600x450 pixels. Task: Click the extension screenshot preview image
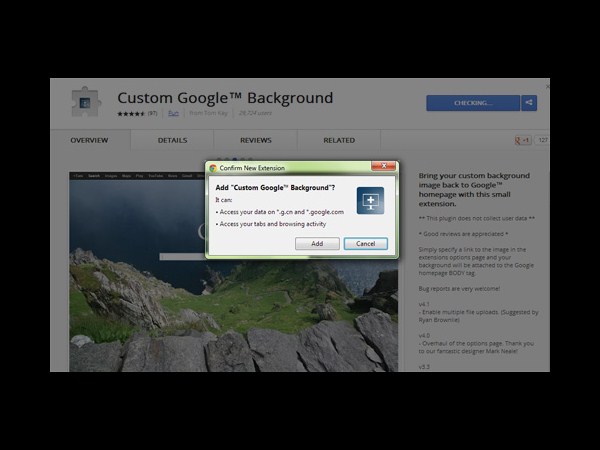(x=233, y=271)
